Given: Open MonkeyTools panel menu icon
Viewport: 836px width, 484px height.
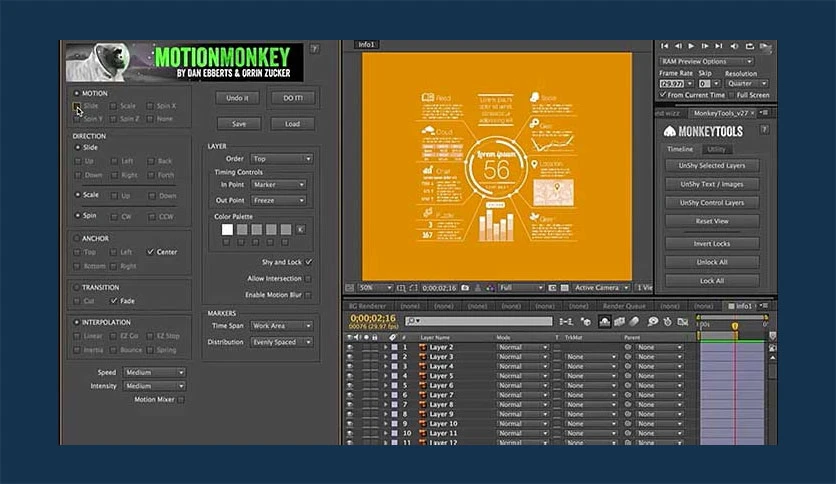Looking at the screenshot, I should pos(763,113).
